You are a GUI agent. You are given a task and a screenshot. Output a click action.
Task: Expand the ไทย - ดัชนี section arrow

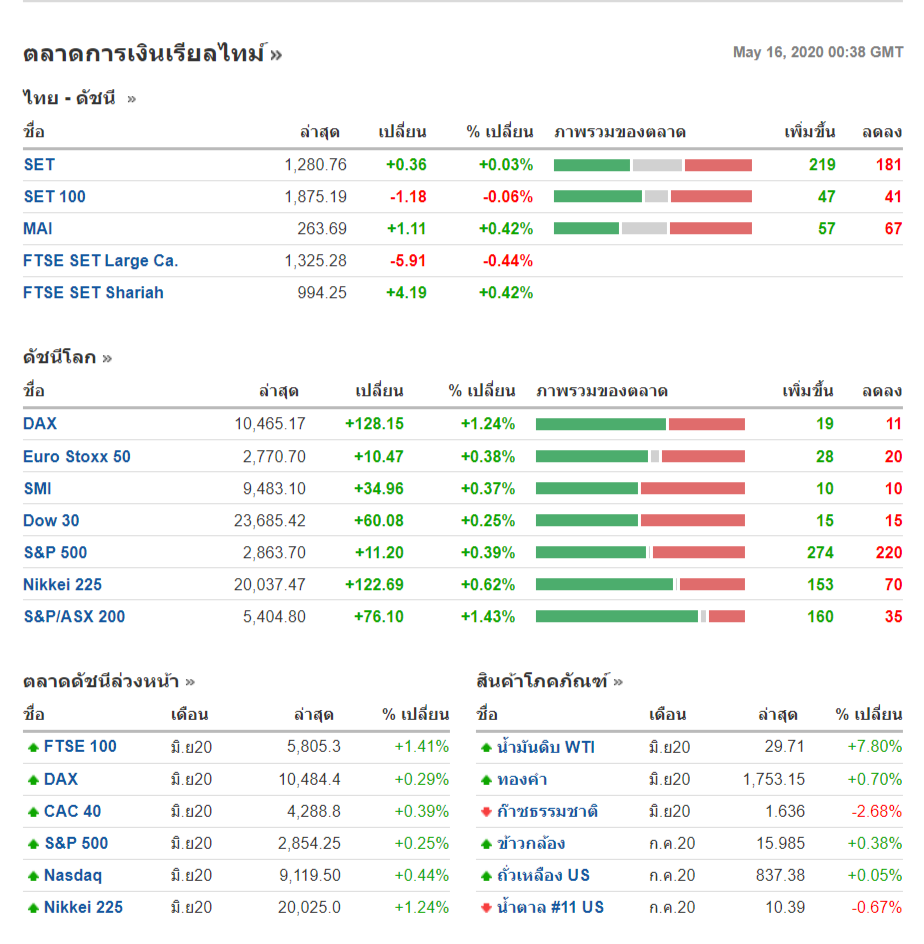[x=131, y=98]
